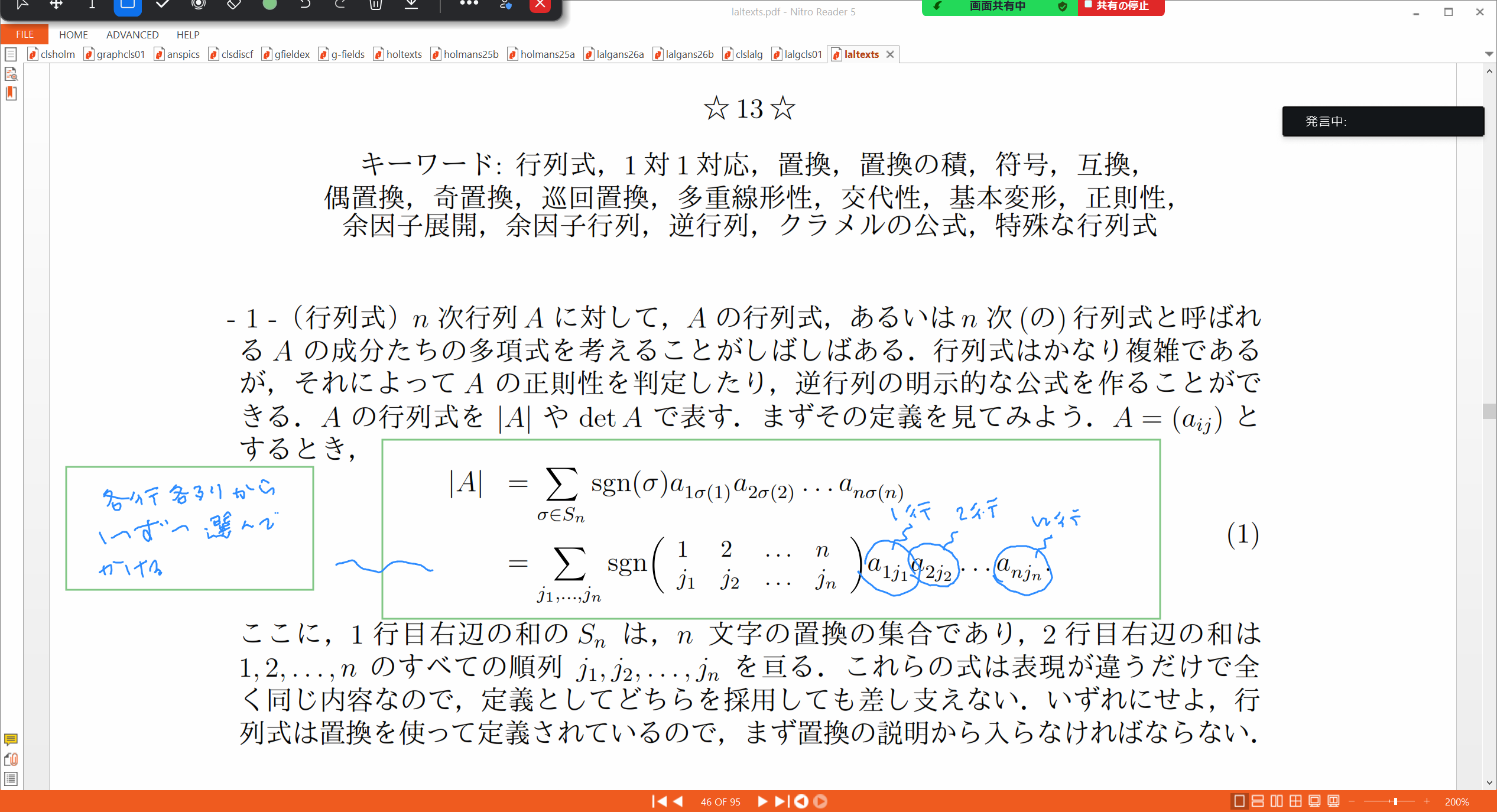
Task: Switch to holmans25b document tab
Action: 465,54
